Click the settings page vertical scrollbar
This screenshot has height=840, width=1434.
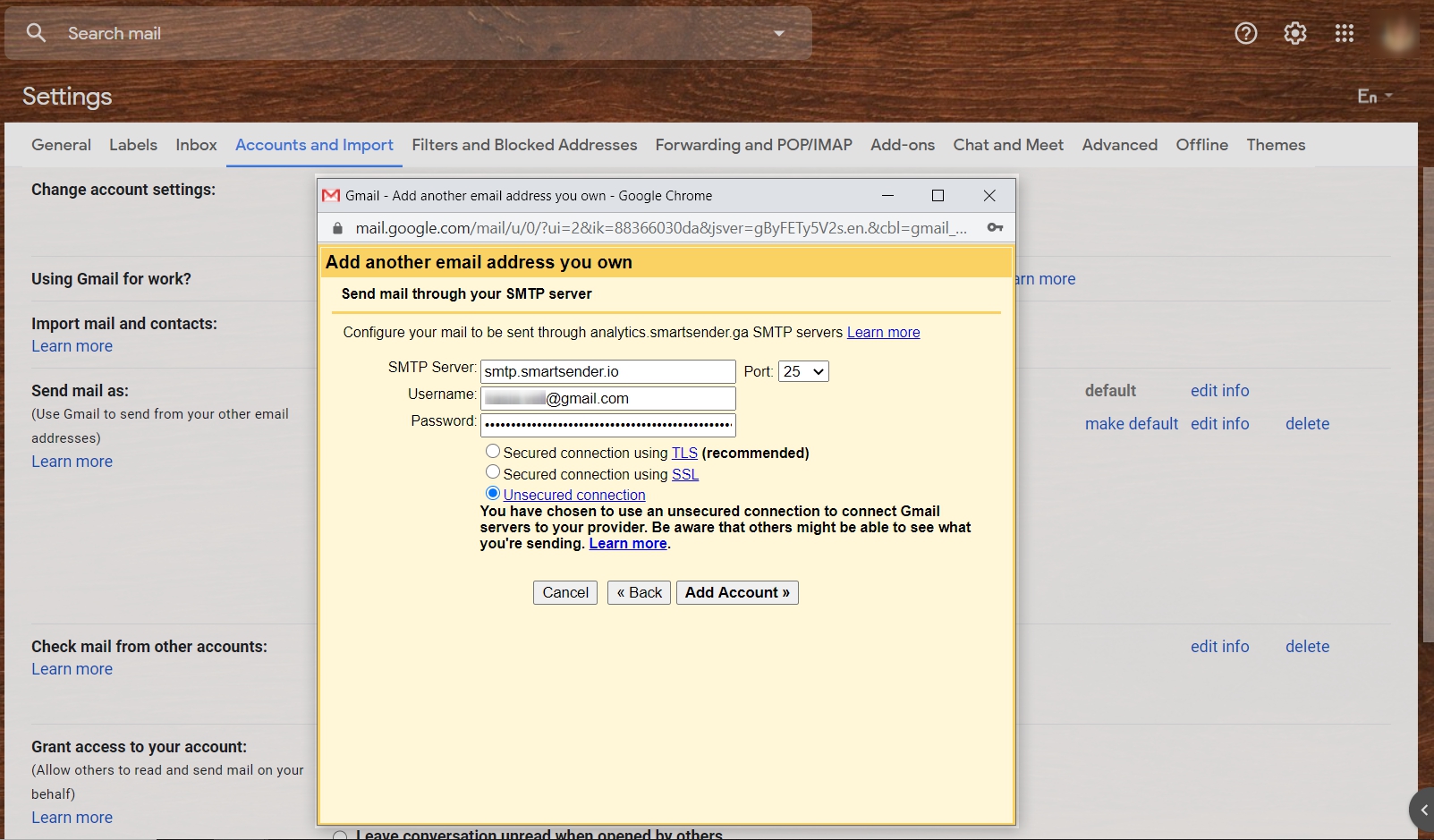1428,403
